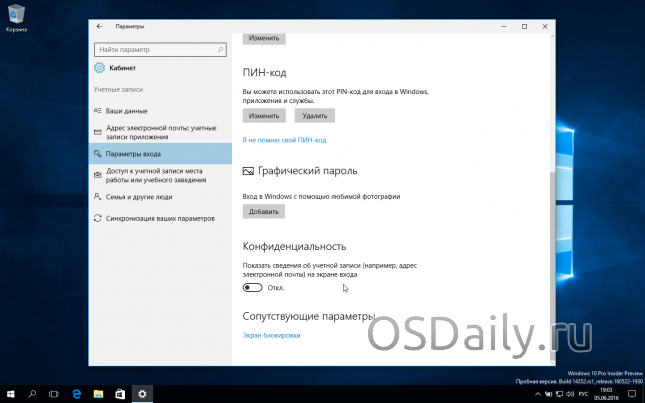Select Ваши данные in the sidebar

pos(126,110)
